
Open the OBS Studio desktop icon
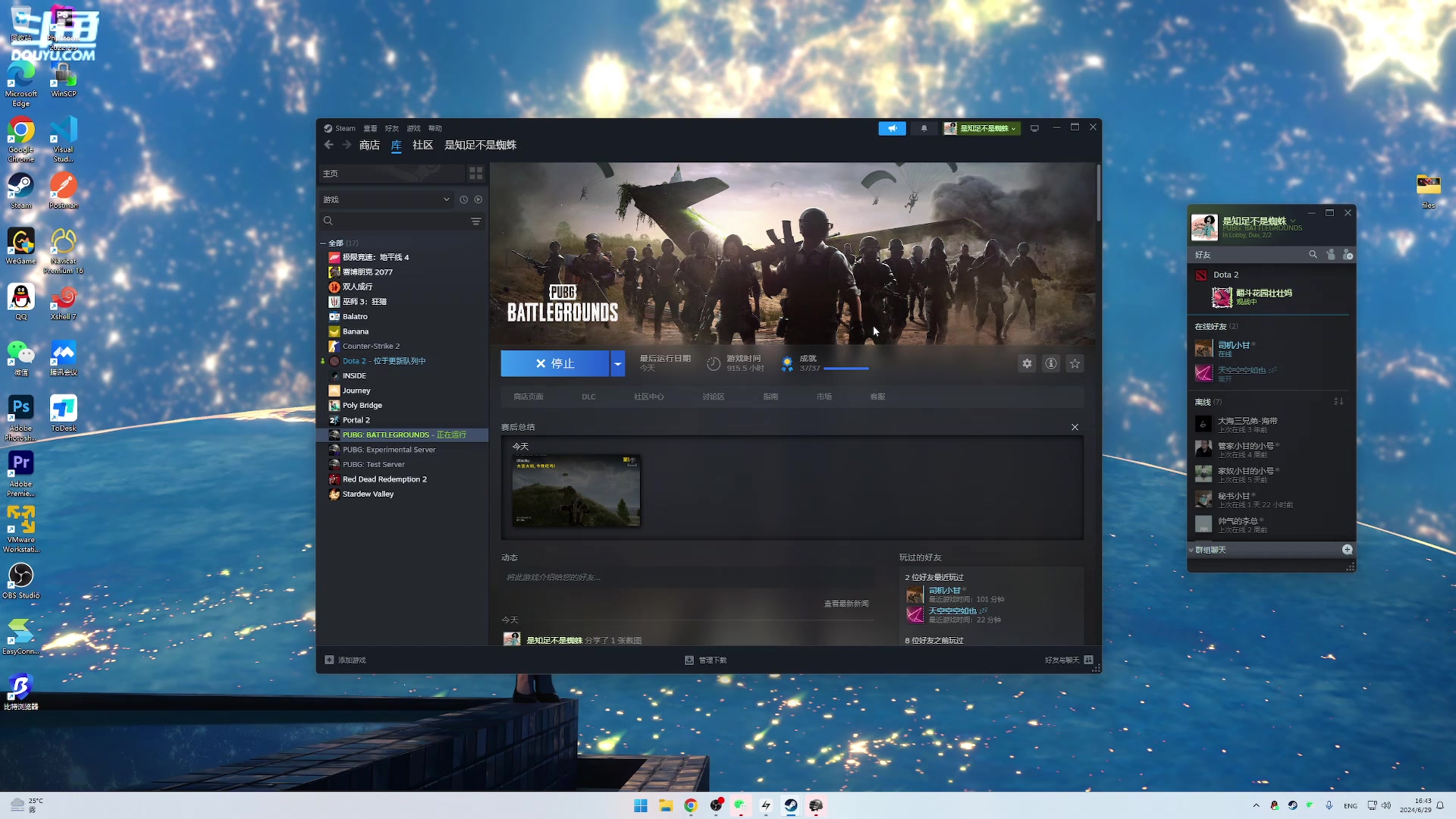point(21,581)
